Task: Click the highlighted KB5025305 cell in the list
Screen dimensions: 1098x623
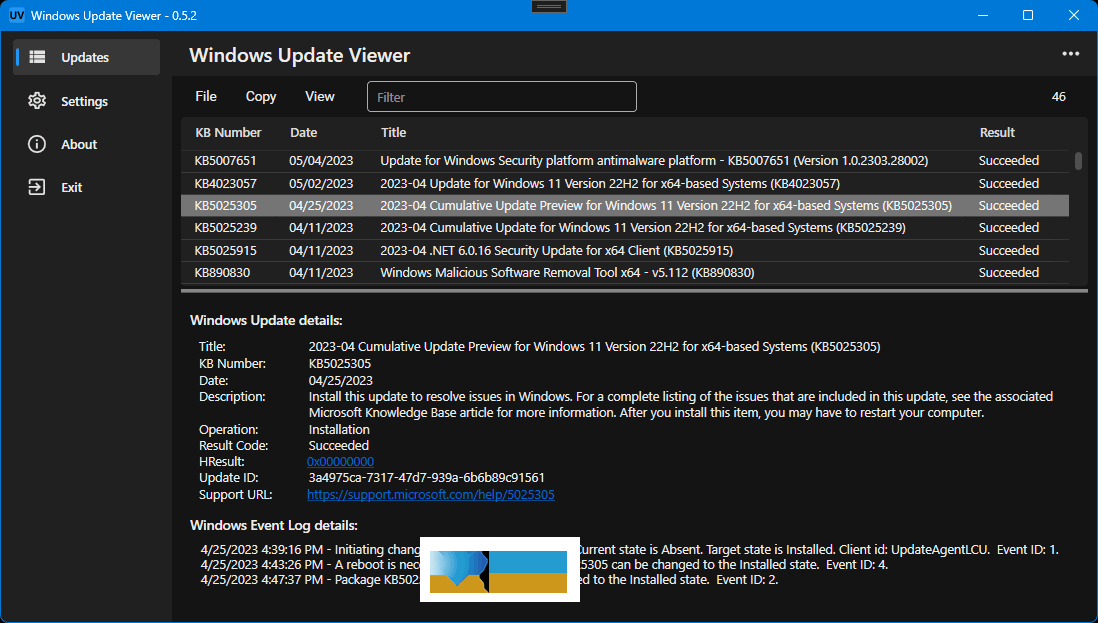Action: 225,206
